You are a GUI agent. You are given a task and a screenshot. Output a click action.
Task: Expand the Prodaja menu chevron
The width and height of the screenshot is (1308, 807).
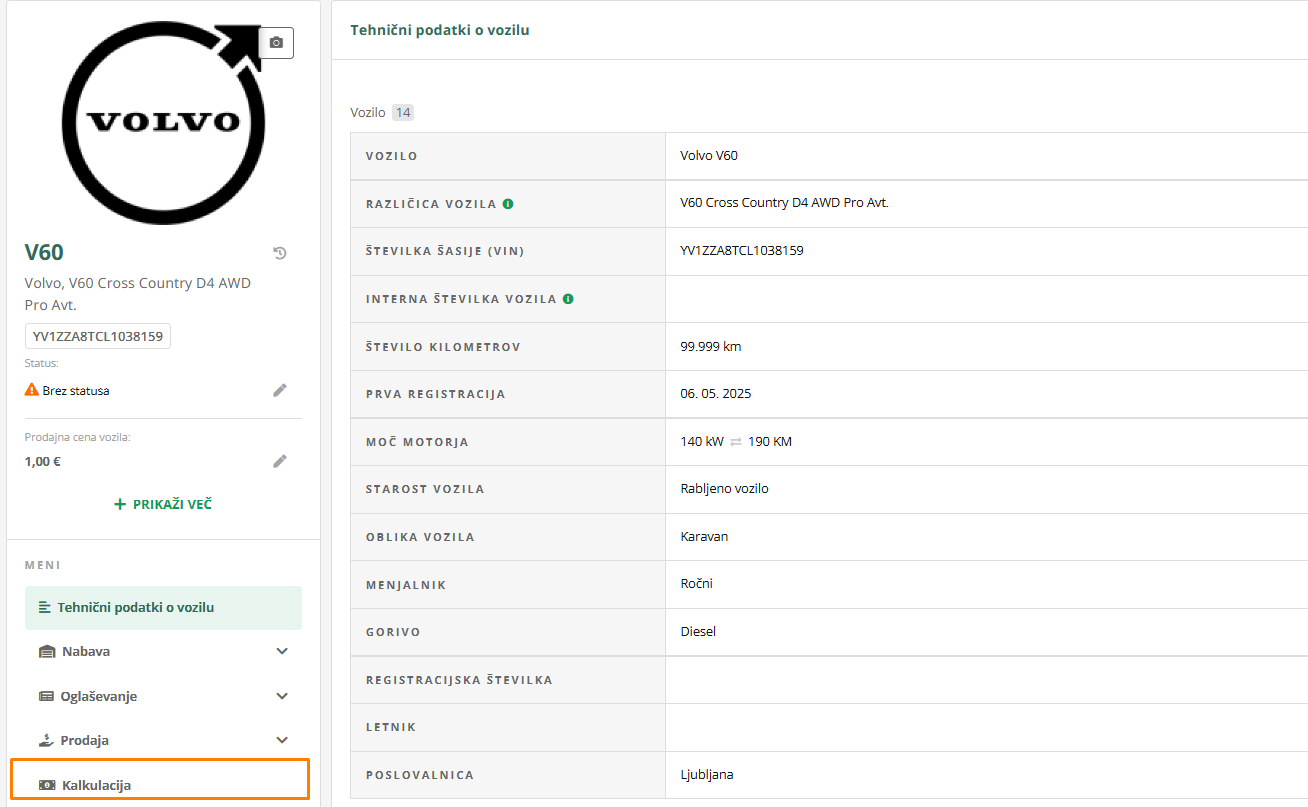282,740
